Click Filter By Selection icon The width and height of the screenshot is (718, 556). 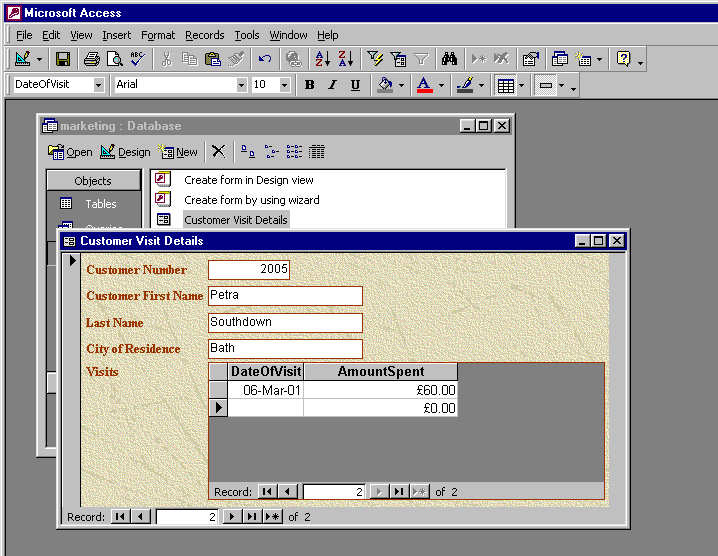click(375, 59)
